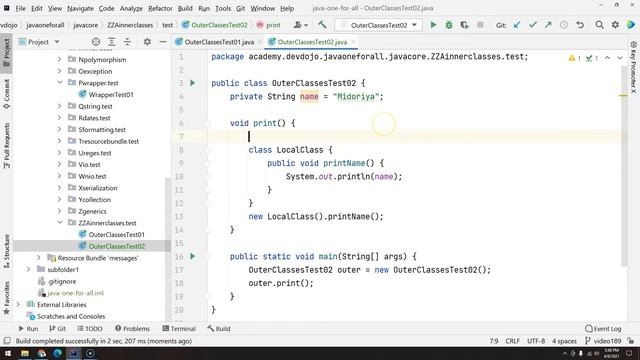This screenshot has height=360, width=640.
Task: Click the highlighted name field in code
Action: pos(309,97)
